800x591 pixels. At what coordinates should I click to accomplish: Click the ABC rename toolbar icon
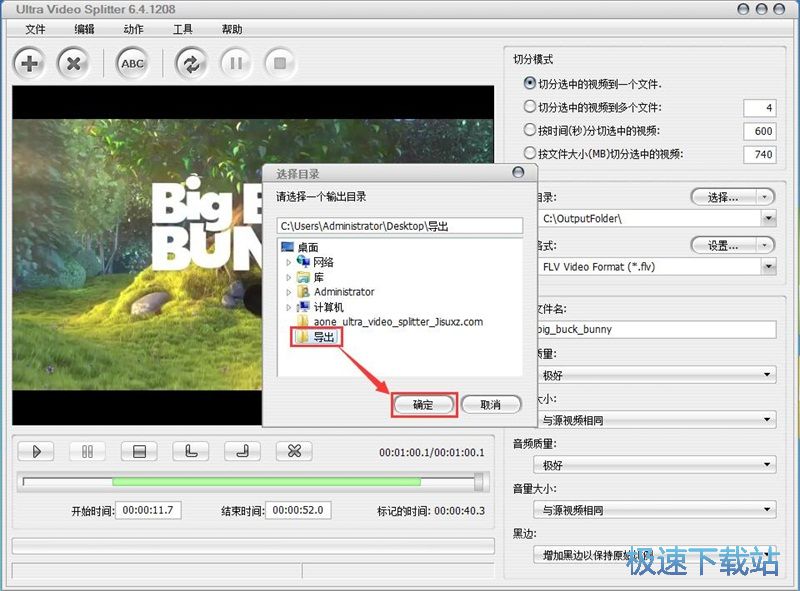coord(132,64)
